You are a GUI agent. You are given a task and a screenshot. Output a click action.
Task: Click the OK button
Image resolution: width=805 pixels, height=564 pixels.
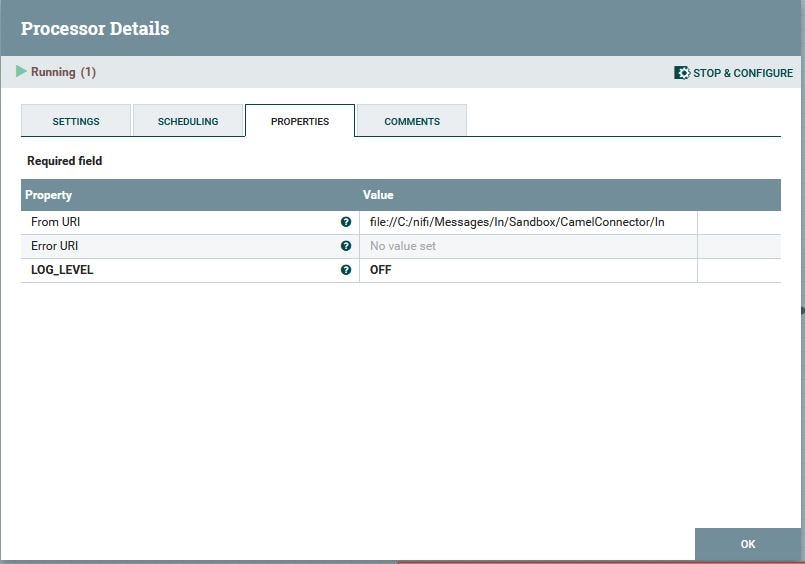(x=748, y=544)
